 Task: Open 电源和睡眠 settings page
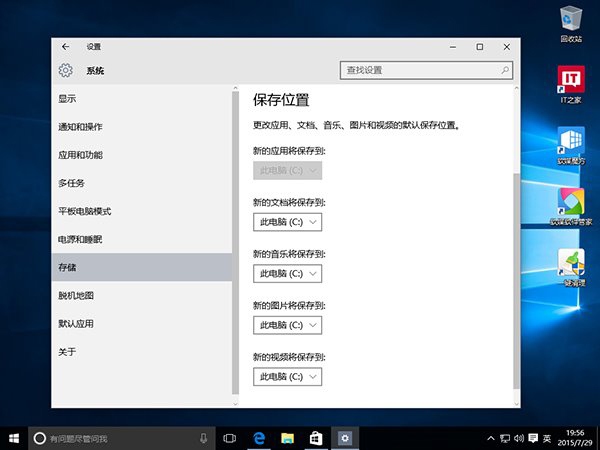pos(80,240)
